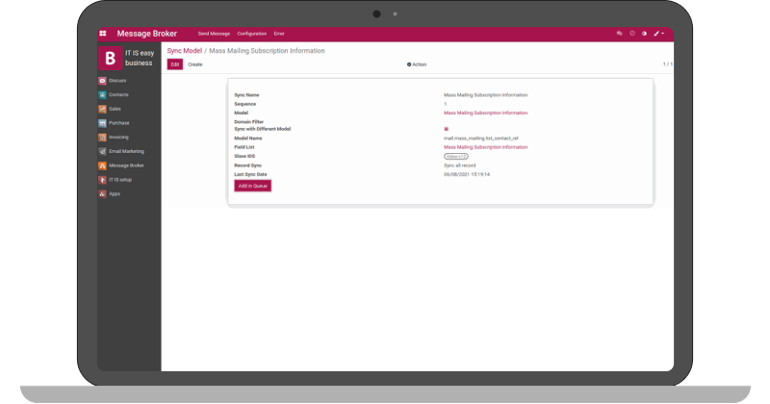The image size is (770, 404).
Task: Open Email Marketing app
Action: [125, 151]
